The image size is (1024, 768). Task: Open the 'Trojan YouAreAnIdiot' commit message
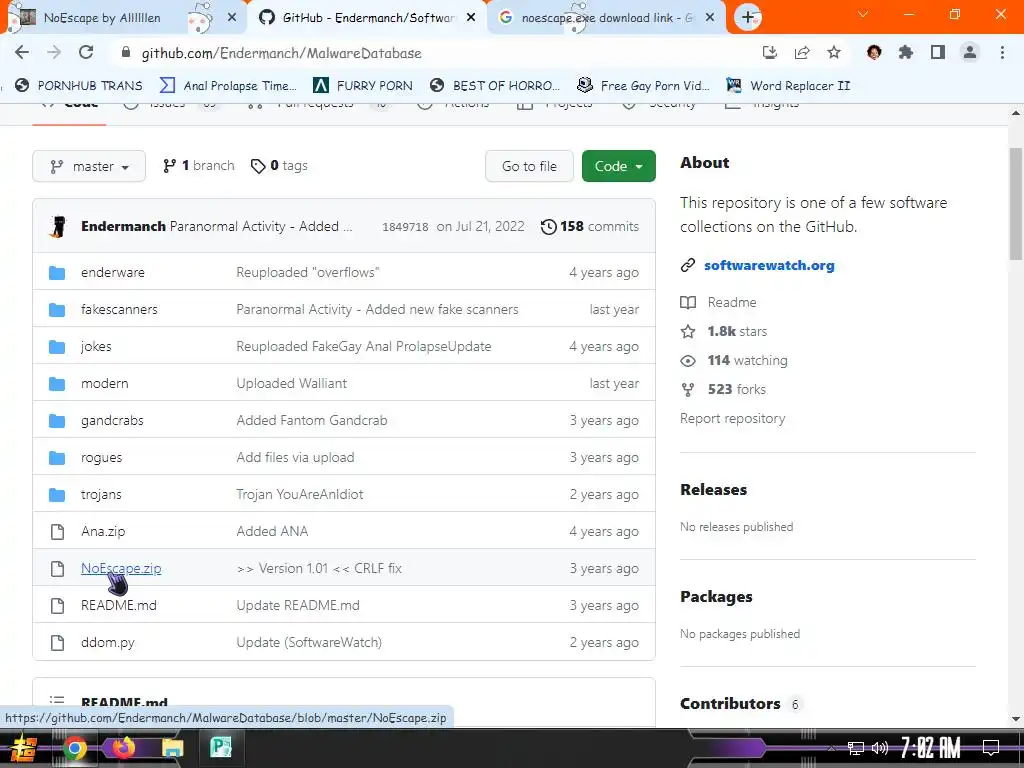pyautogui.click(x=300, y=494)
